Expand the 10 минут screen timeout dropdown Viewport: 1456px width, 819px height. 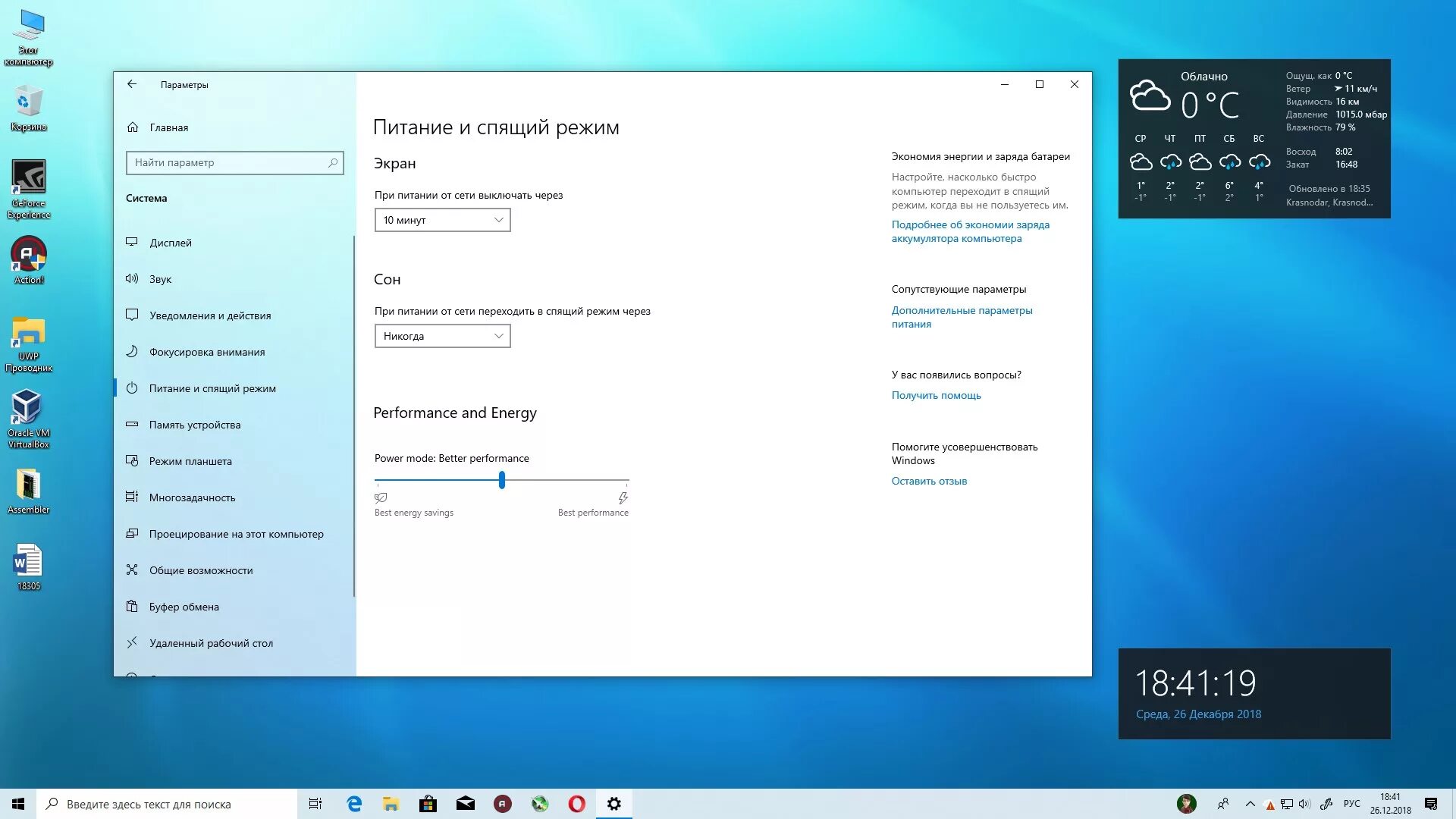(442, 220)
